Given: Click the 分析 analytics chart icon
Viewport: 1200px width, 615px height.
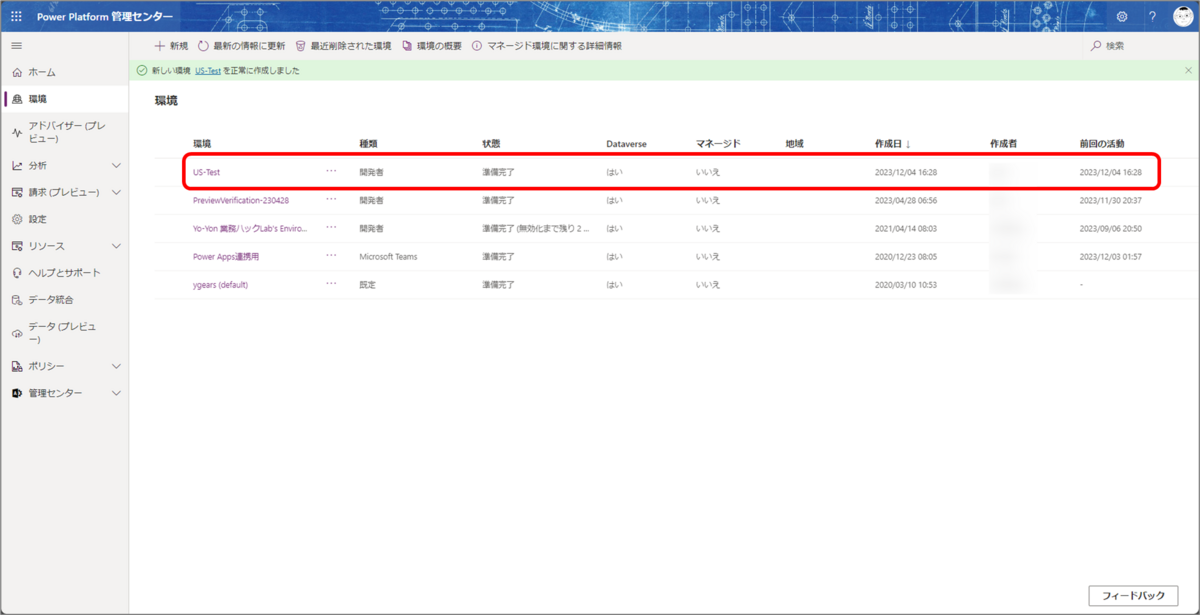Looking at the screenshot, I should pyautogui.click(x=17, y=166).
